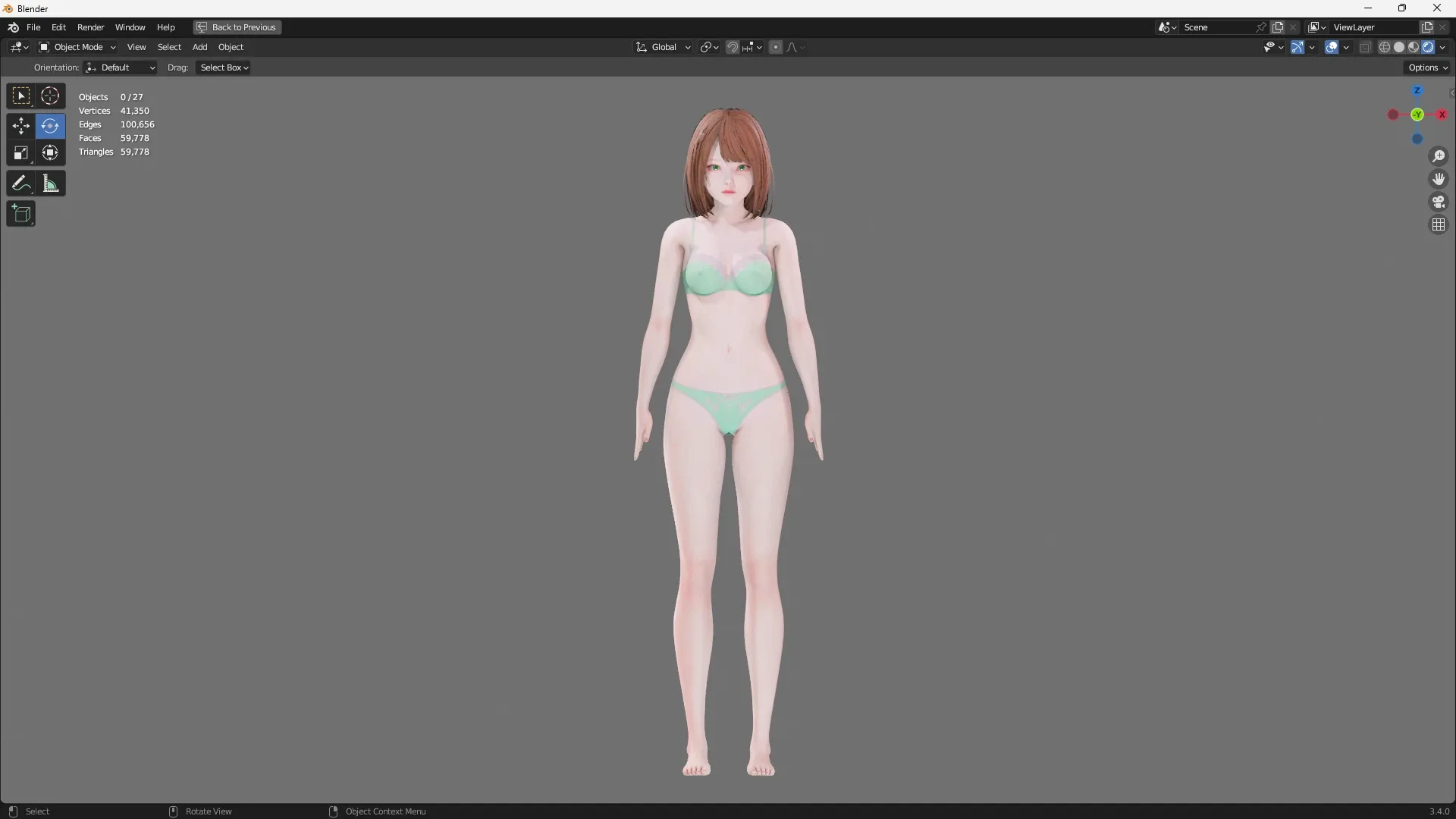
Task: Open the Render menu
Action: [91, 27]
